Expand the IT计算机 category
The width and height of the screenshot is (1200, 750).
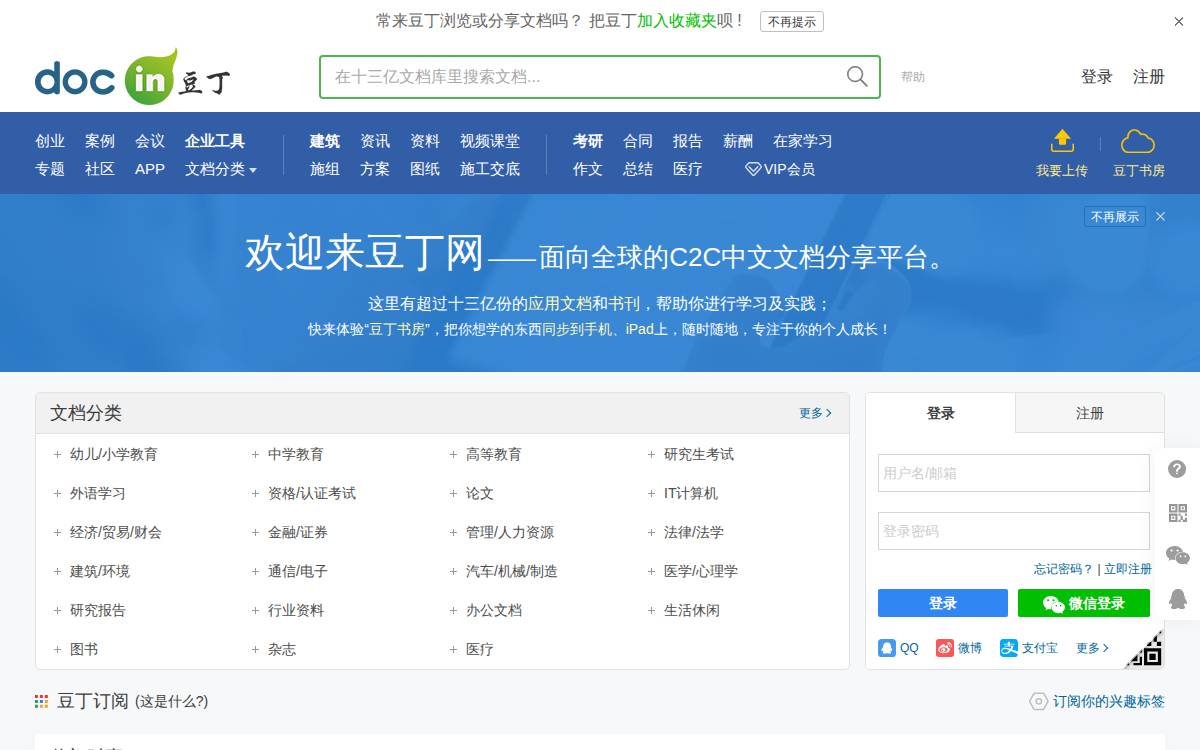(x=651, y=494)
